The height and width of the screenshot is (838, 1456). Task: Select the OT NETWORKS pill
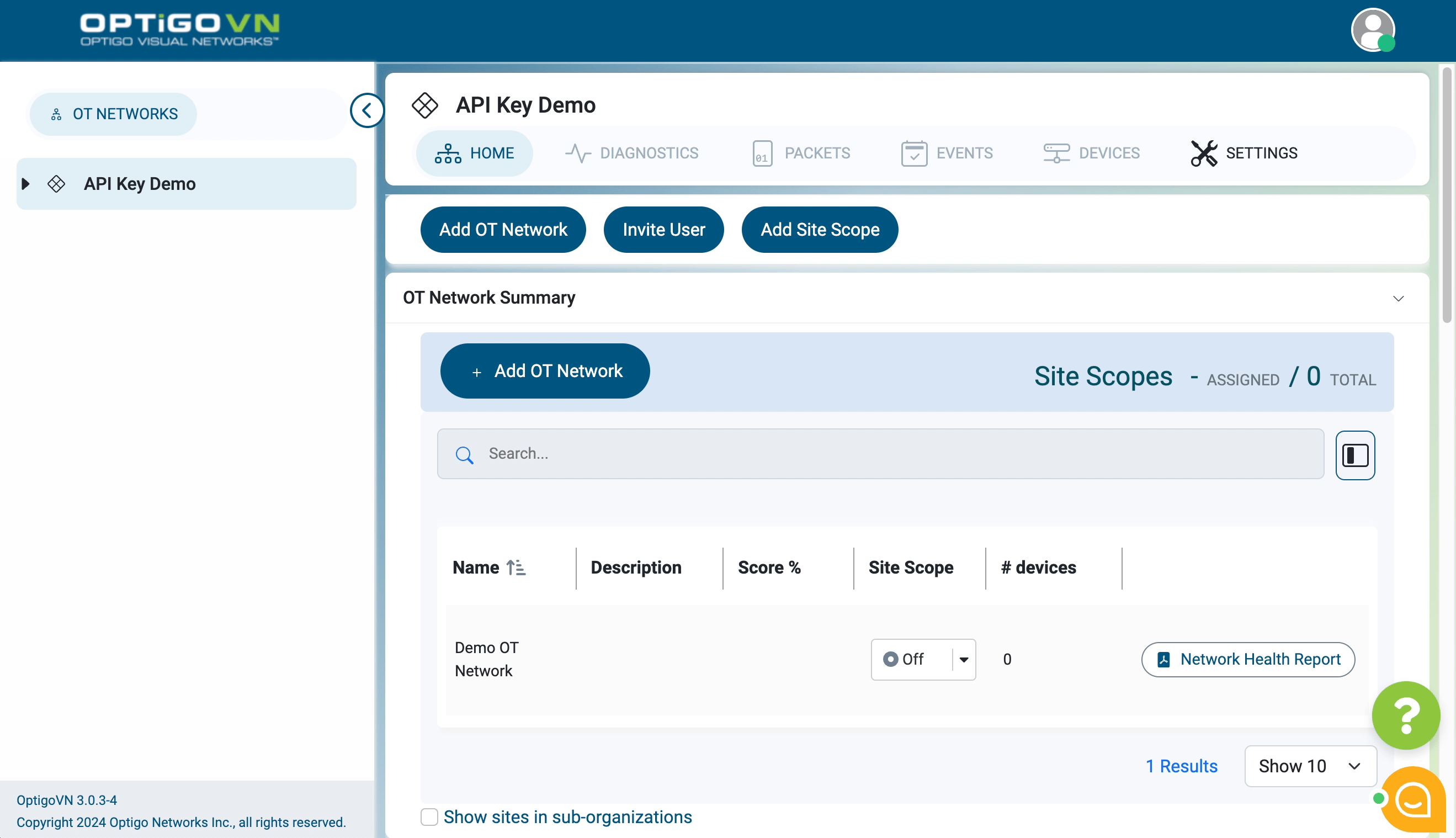tap(113, 114)
